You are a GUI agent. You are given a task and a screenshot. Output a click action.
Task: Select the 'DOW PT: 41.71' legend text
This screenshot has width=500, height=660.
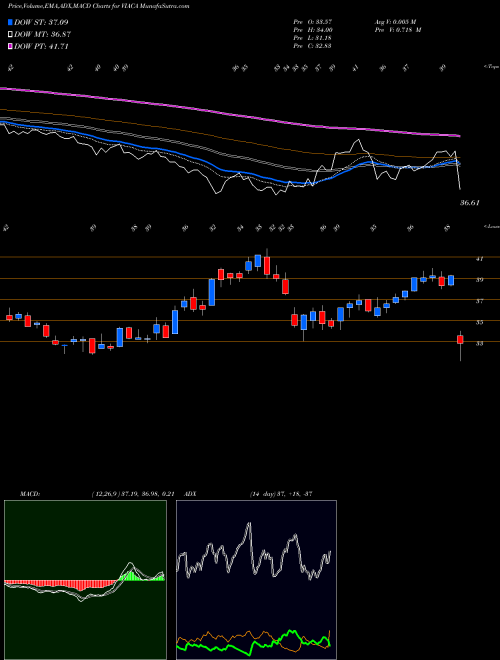(41, 46)
